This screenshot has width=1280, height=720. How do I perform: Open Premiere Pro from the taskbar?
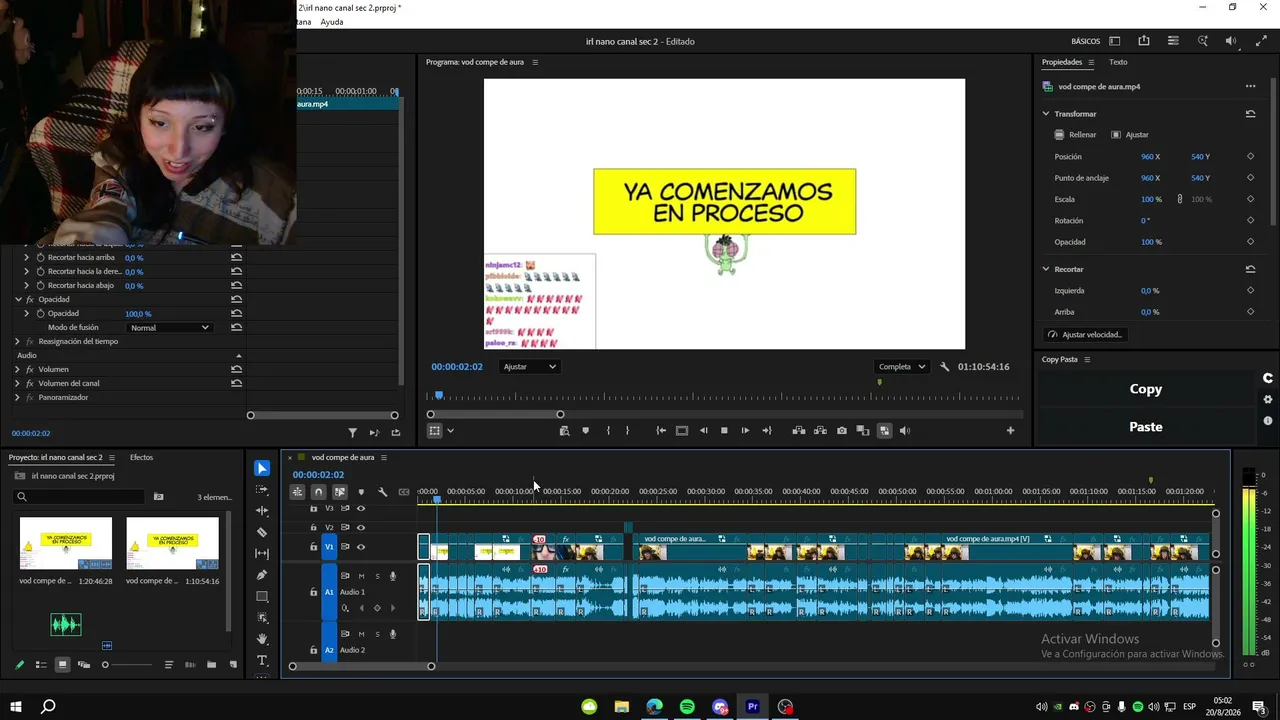[x=752, y=707]
